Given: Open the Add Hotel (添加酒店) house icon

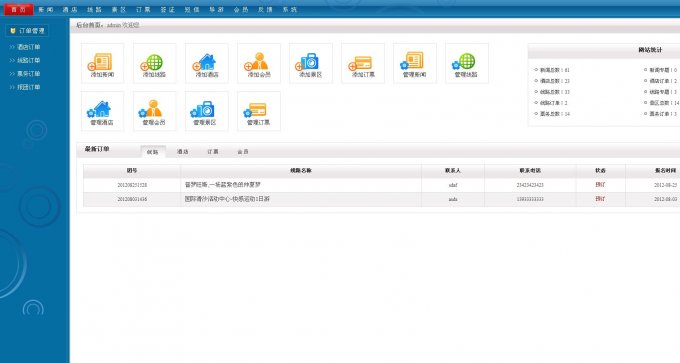Looking at the screenshot, I should 206,63.
